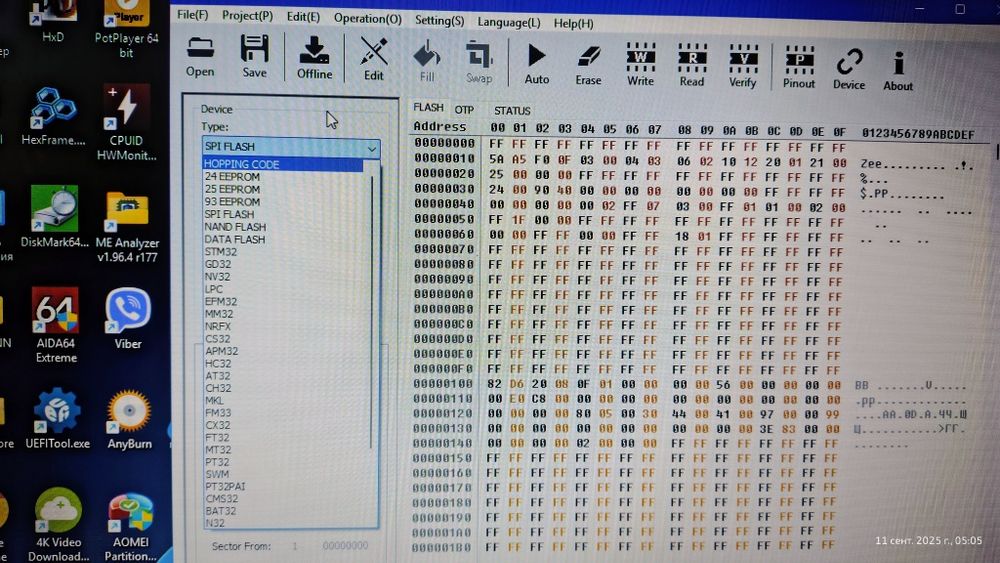Open CPUID HWMonitor desktop shortcut

[126, 122]
